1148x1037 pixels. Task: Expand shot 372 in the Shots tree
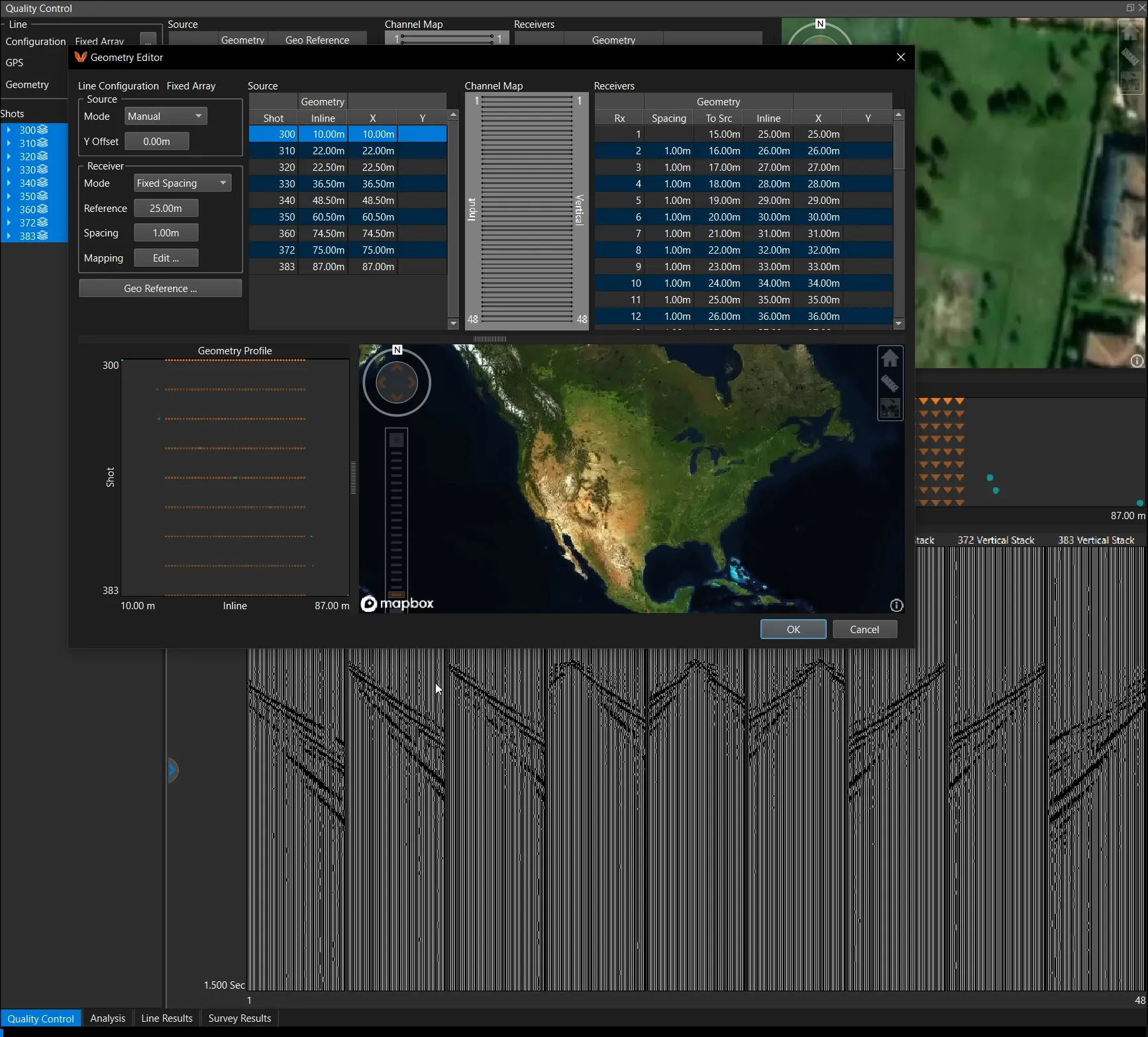click(9, 222)
